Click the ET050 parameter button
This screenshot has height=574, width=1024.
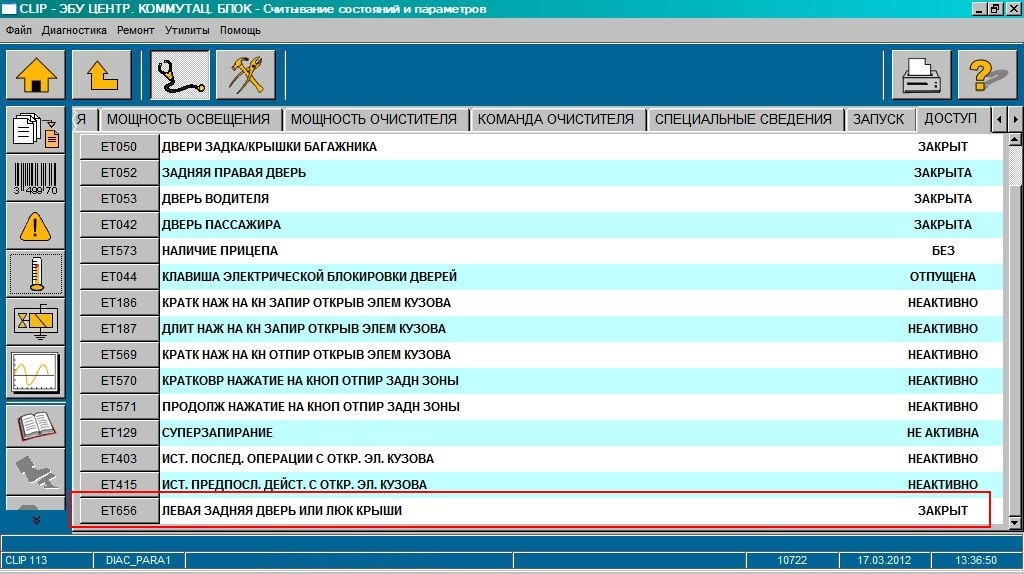click(119, 147)
